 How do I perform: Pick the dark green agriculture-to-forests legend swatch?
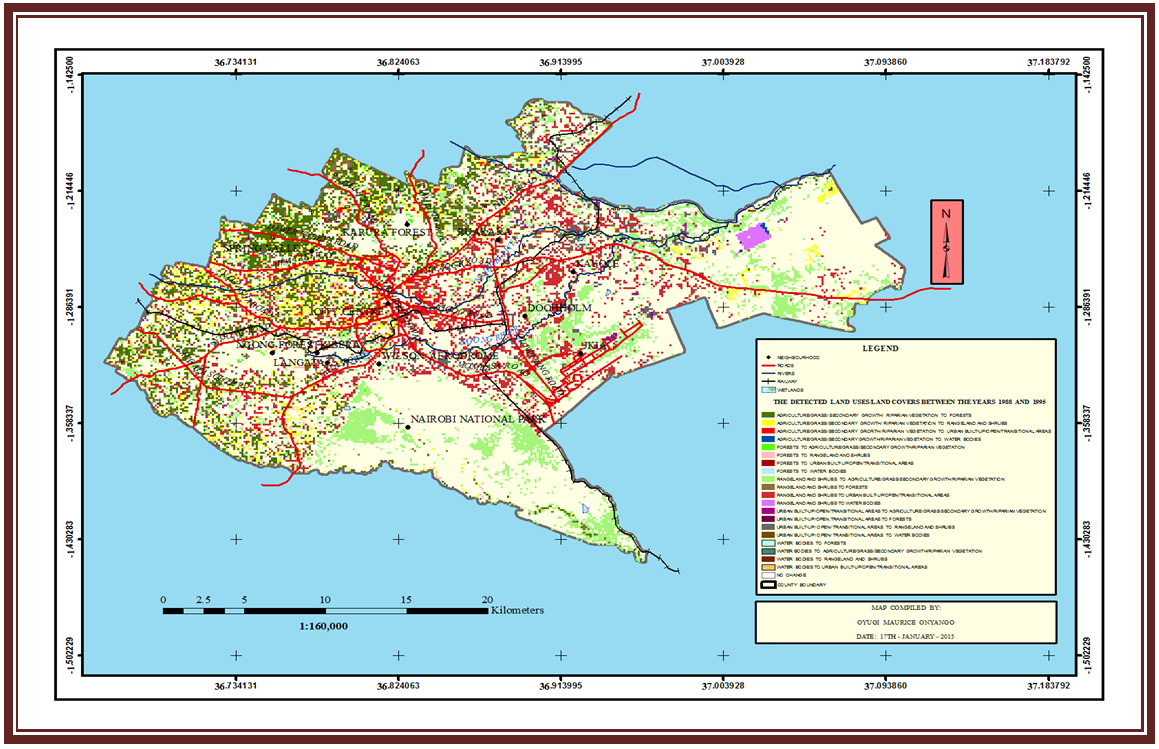coord(769,414)
